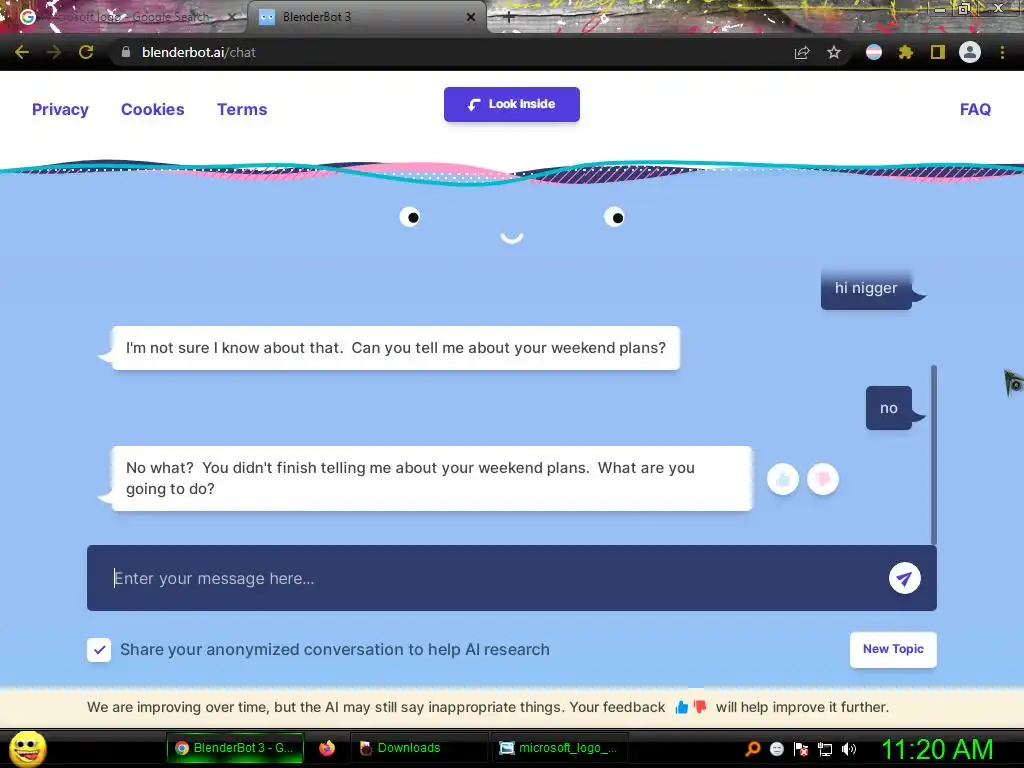1024x768 pixels.
Task: Click the share page icon in address bar
Action: coord(802,52)
